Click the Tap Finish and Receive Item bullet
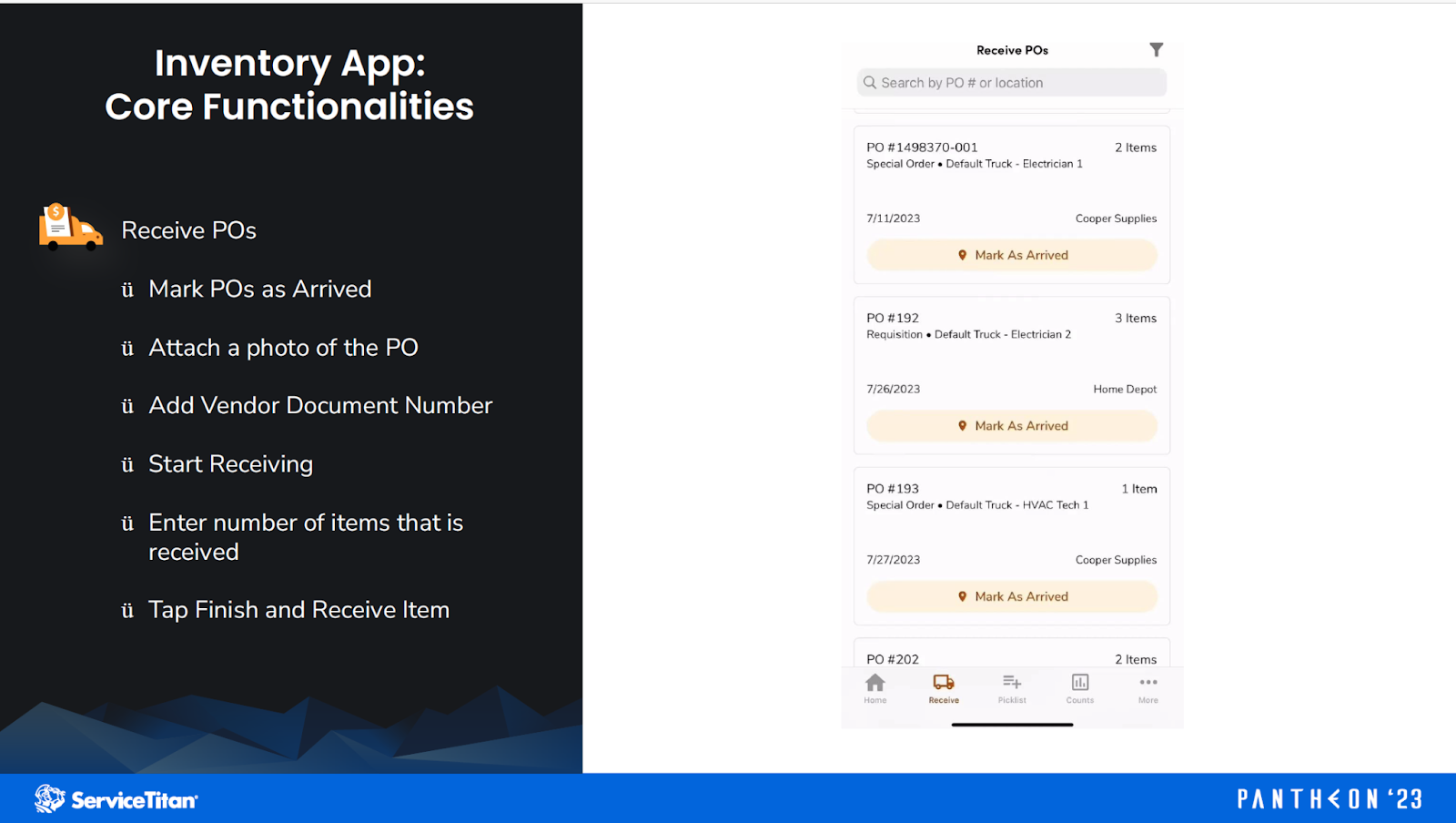The height and width of the screenshot is (823, 1456). click(298, 610)
